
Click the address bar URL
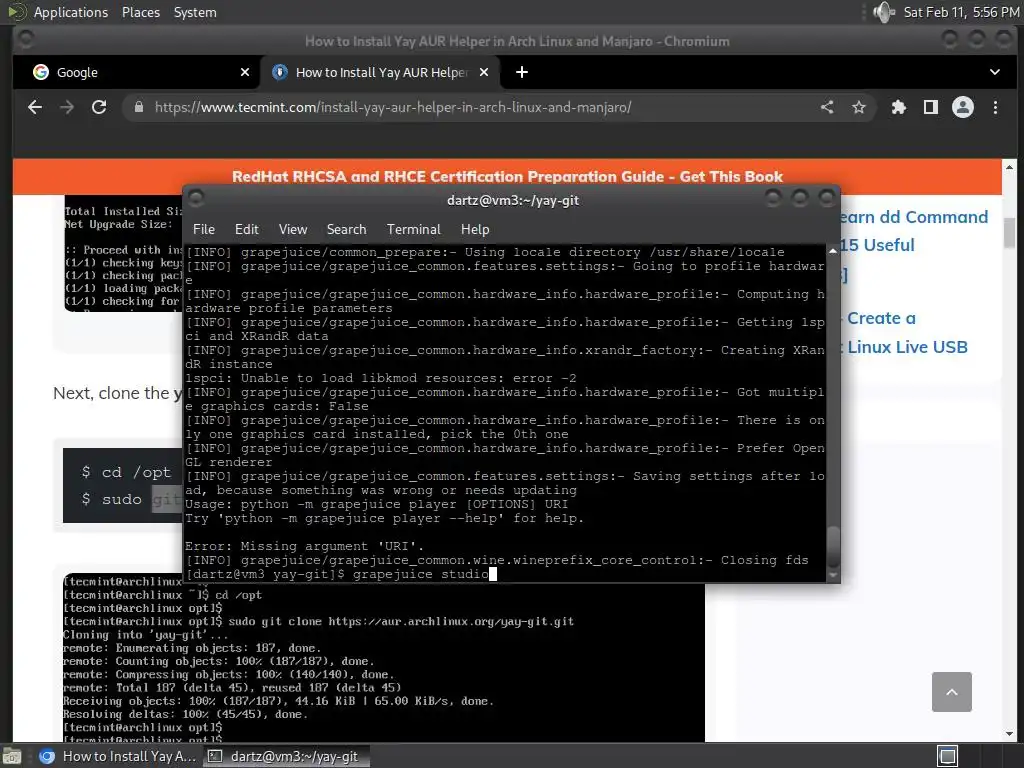click(x=392, y=107)
